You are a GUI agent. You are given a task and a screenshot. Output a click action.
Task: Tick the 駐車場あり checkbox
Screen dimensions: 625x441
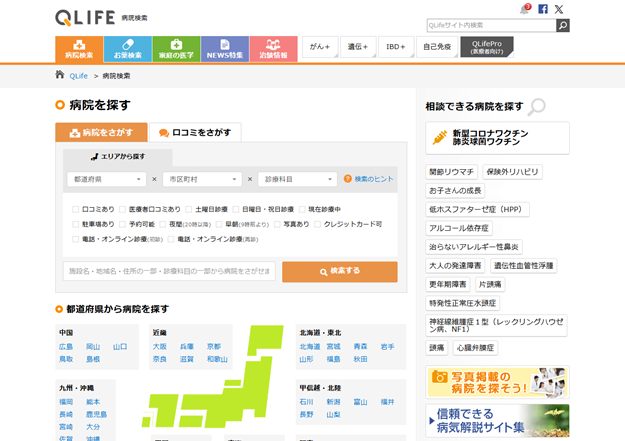[x=75, y=224]
